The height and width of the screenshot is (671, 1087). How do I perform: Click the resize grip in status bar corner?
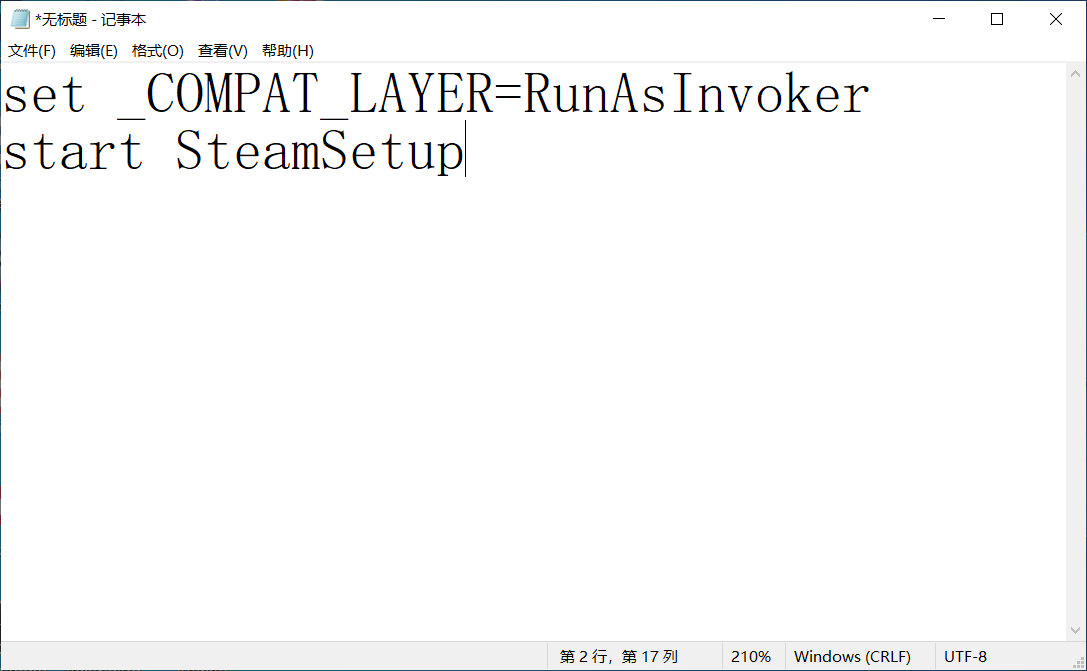click(x=1078, y=663)
